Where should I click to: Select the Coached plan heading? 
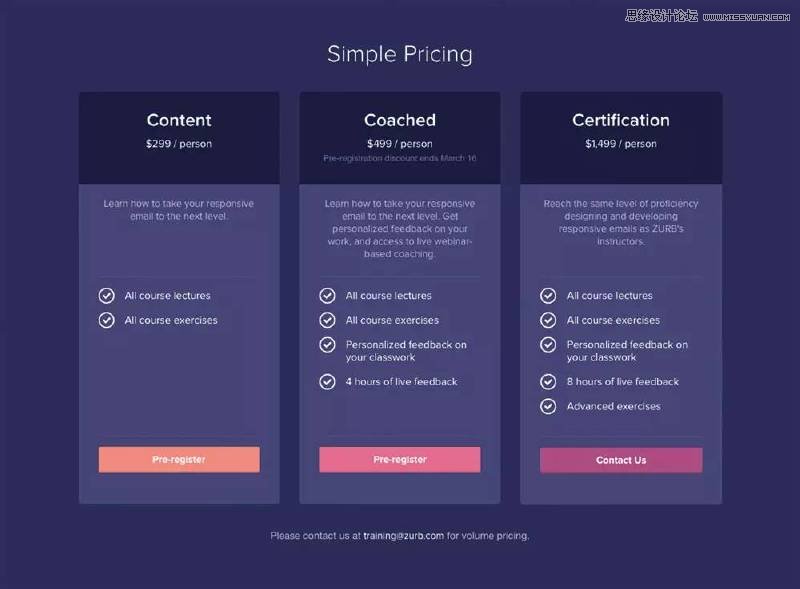400,120
